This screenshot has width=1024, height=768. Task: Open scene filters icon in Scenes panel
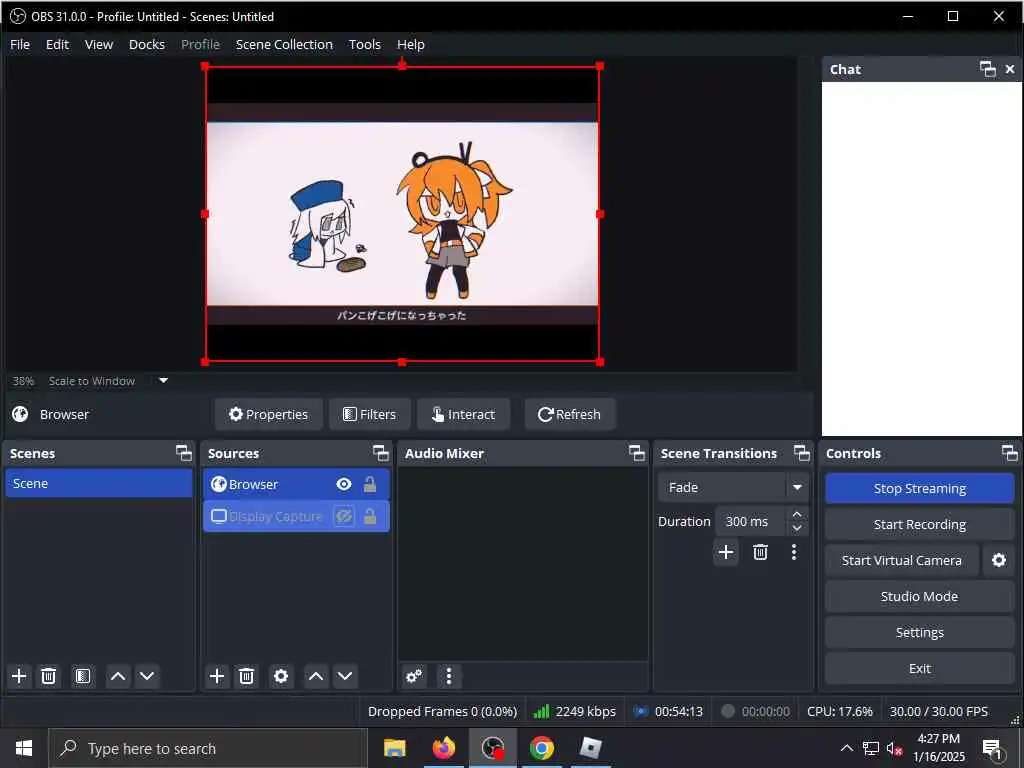pyautogui.click(x=83, y=676)
